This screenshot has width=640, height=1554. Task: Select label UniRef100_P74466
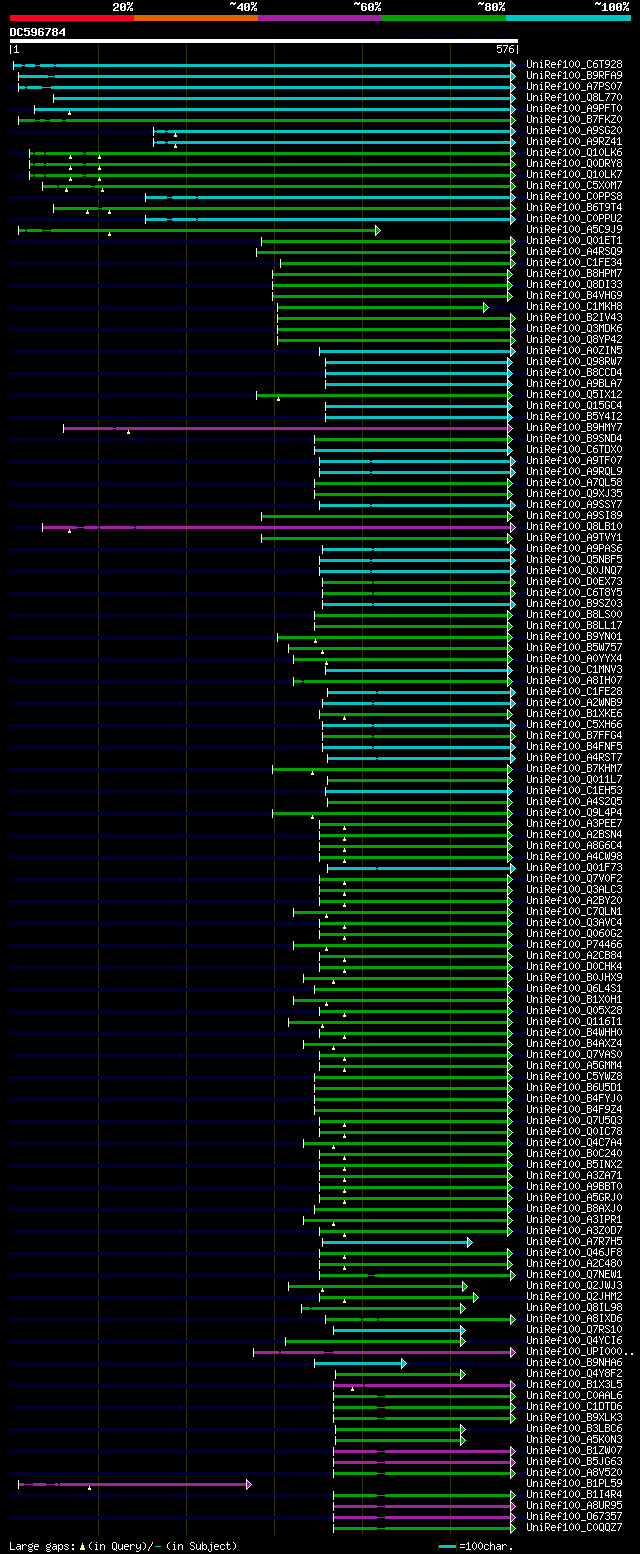(574, 945)
